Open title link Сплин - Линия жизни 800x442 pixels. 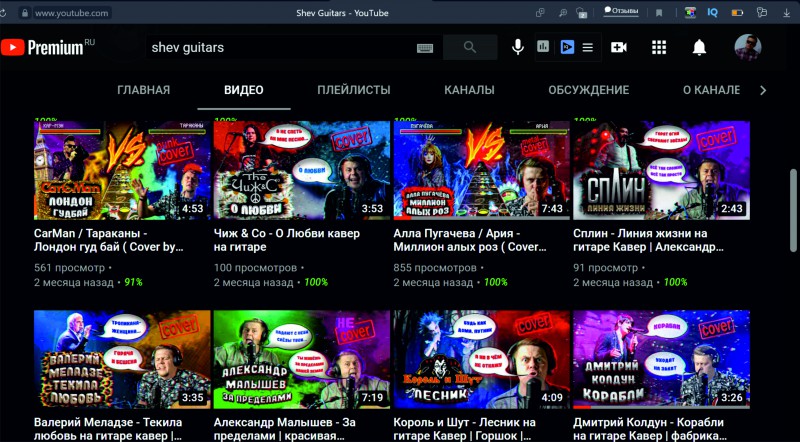648,240
